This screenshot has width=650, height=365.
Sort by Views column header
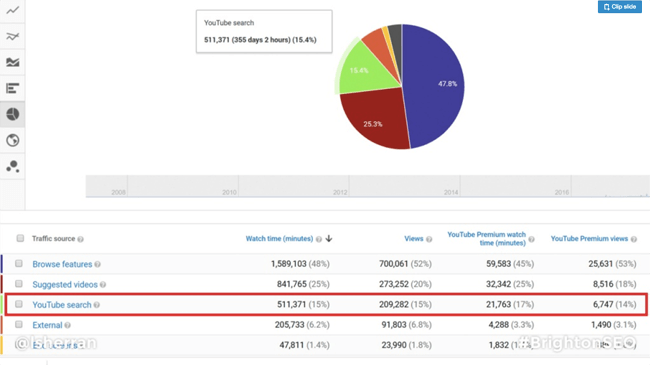414,238
